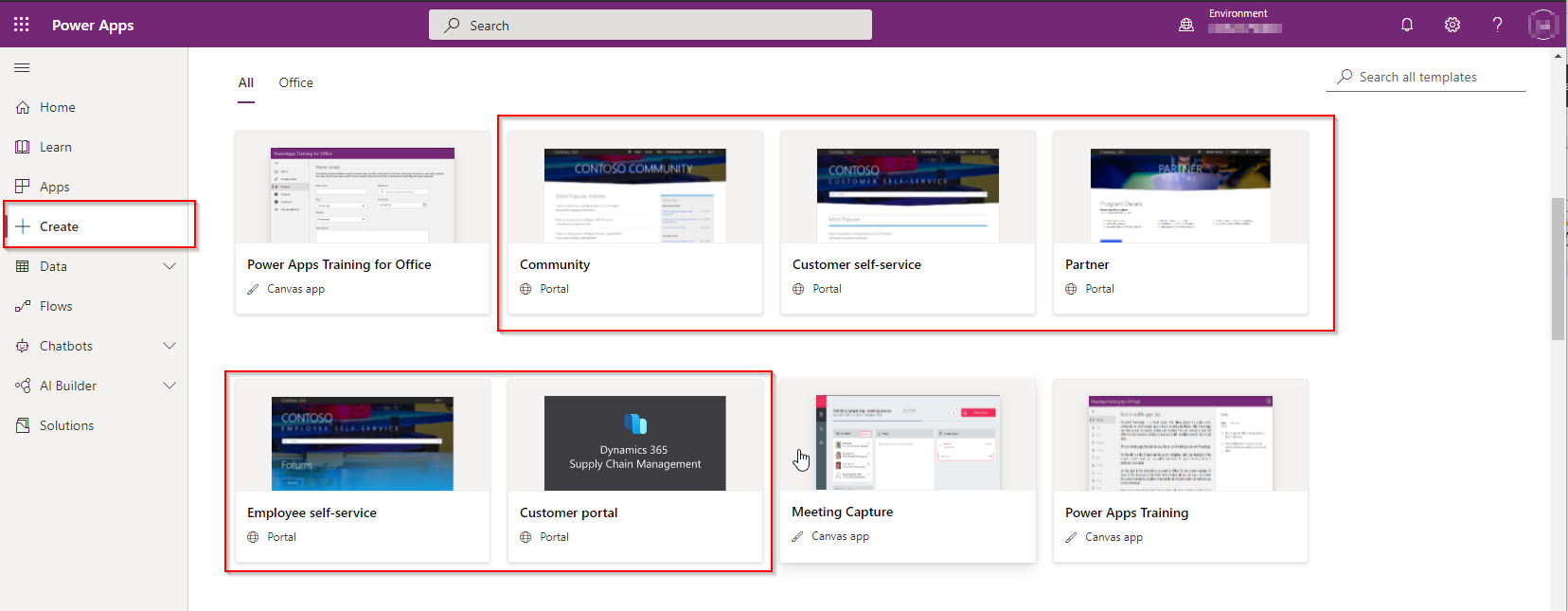The width and height of the screenshot is (1568, 611).
Task: Expand the Chatbots menu chevron
Action: 169,346
